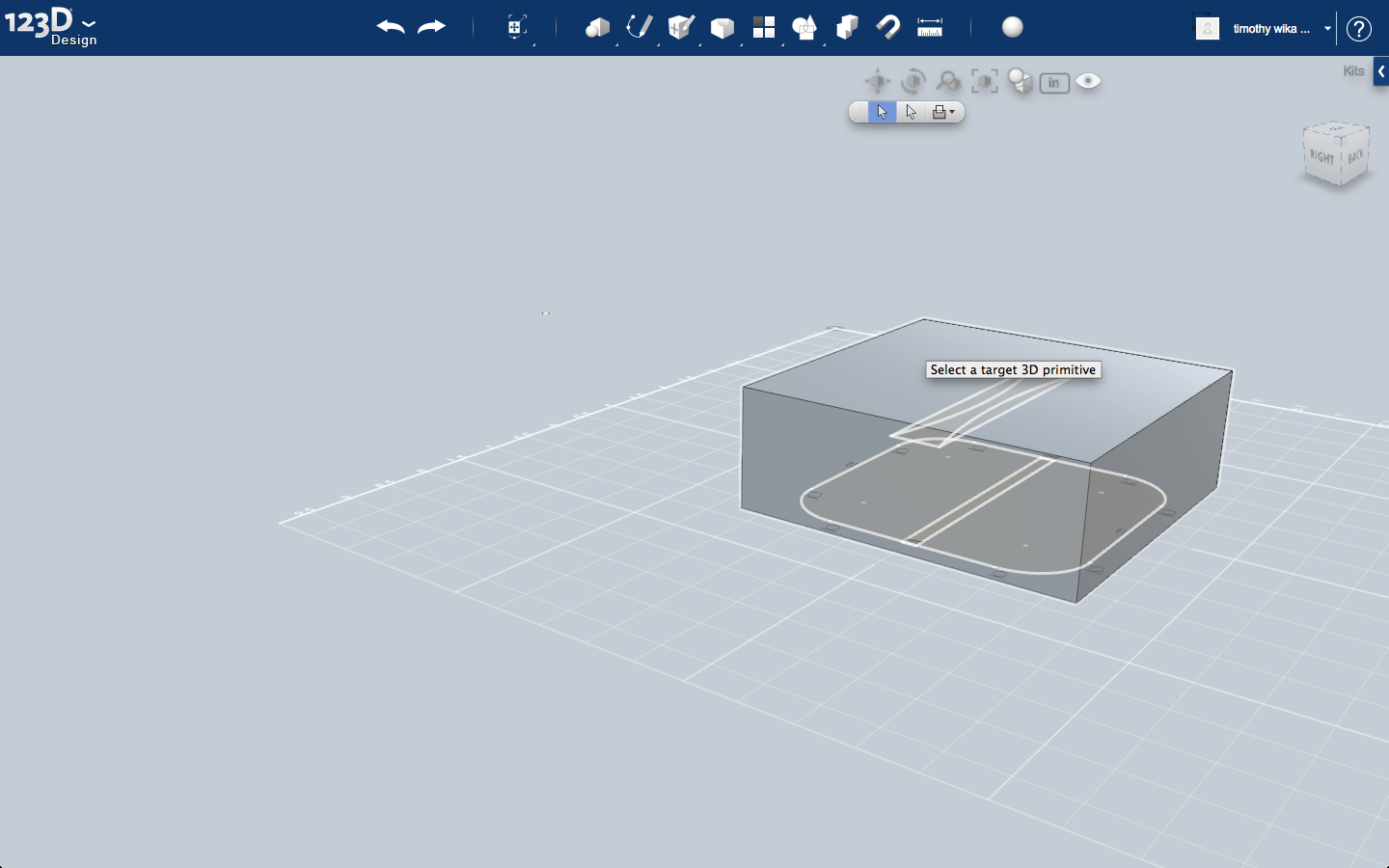Redo the last undone action
This screenshot has width=1389, height=868.
pos(431,27)
